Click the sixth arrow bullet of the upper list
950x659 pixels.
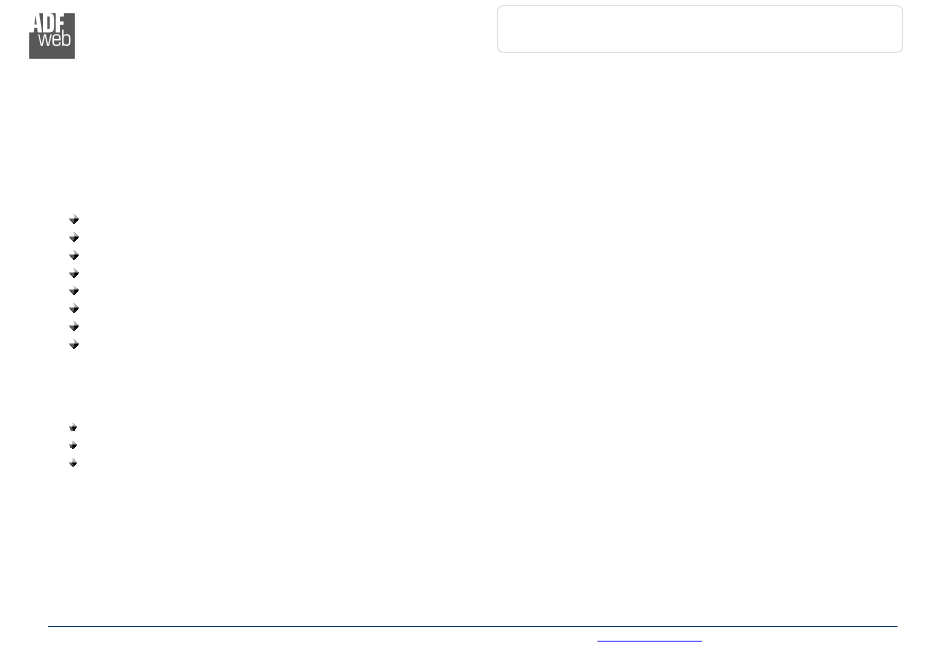point(74,308)
